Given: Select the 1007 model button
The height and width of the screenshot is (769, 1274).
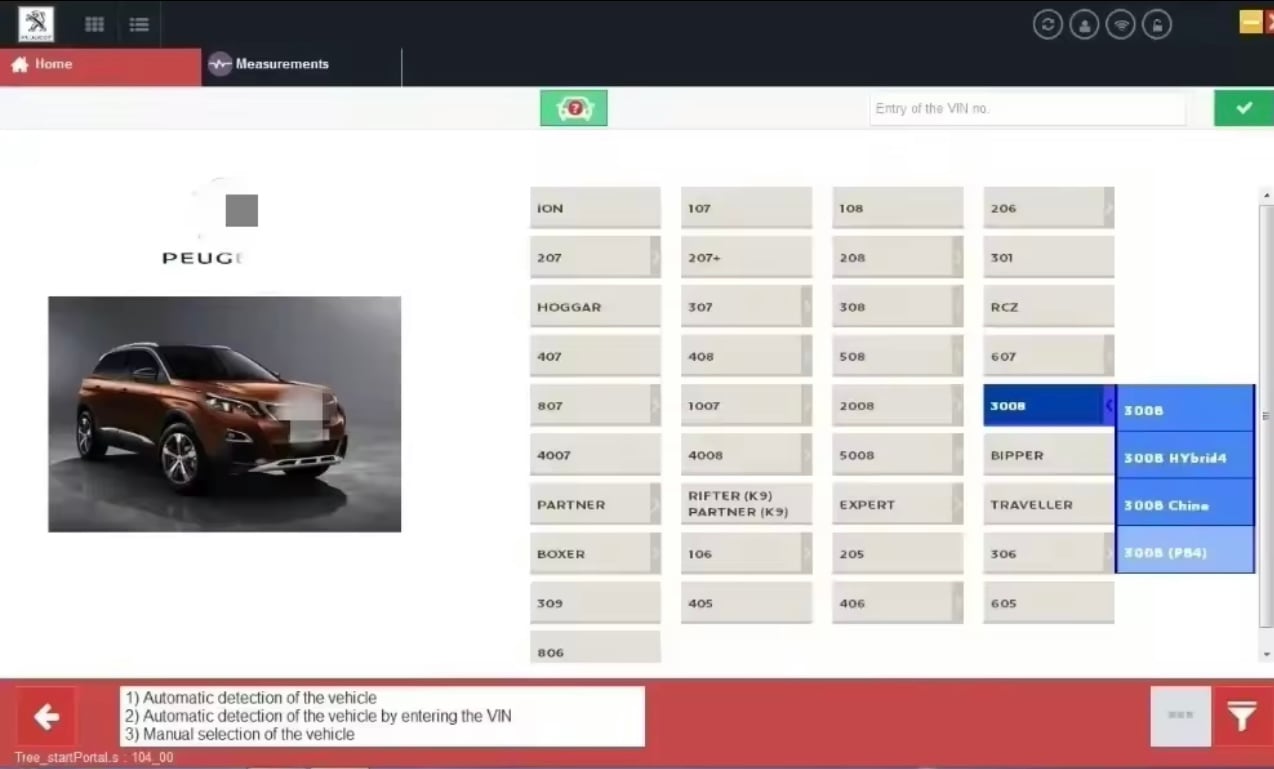Looking at the screenshot, I should (746, 405).
